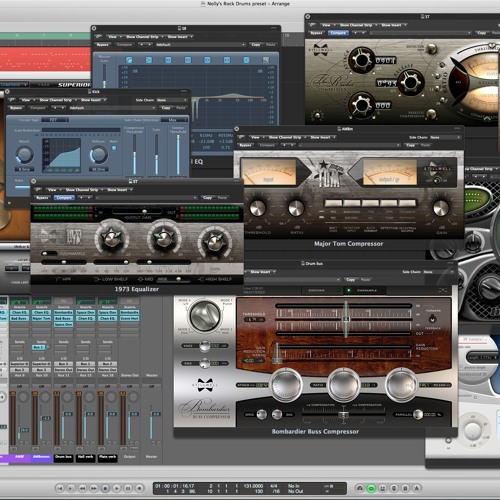Click the Plate verb channel name label

point(107,457)
